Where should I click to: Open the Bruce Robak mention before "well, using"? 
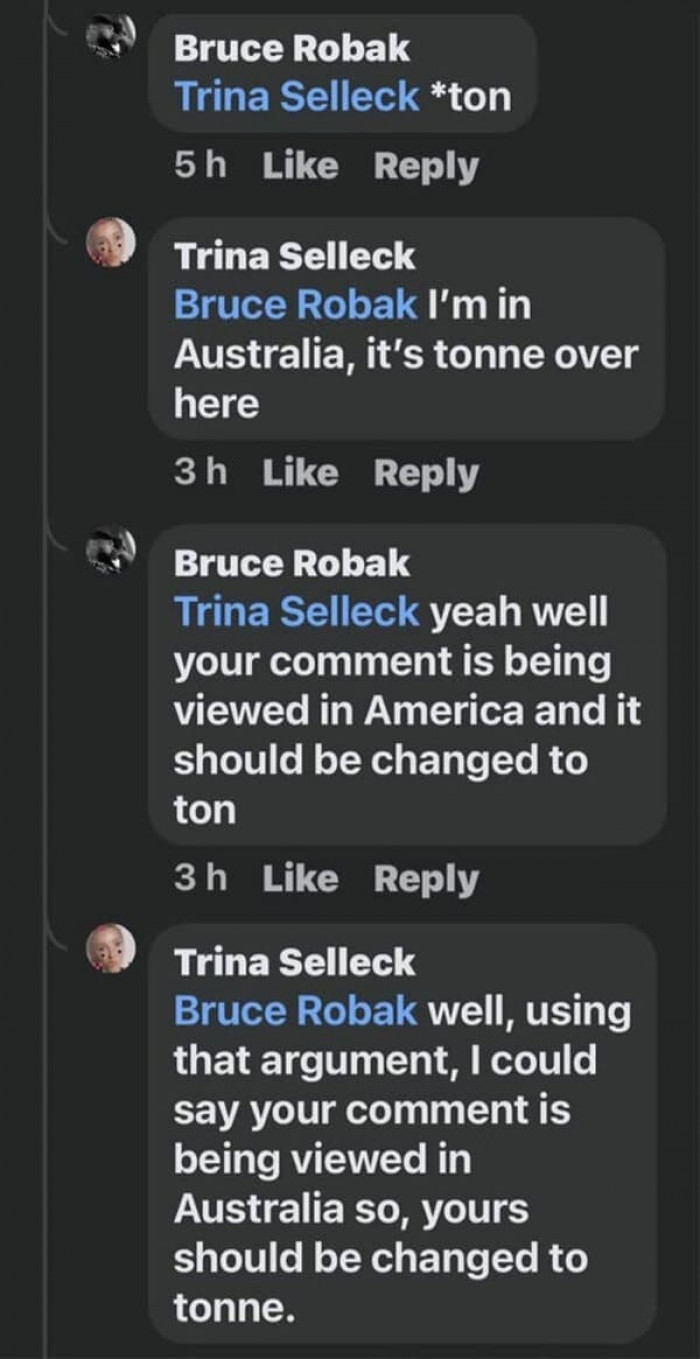295,1010
